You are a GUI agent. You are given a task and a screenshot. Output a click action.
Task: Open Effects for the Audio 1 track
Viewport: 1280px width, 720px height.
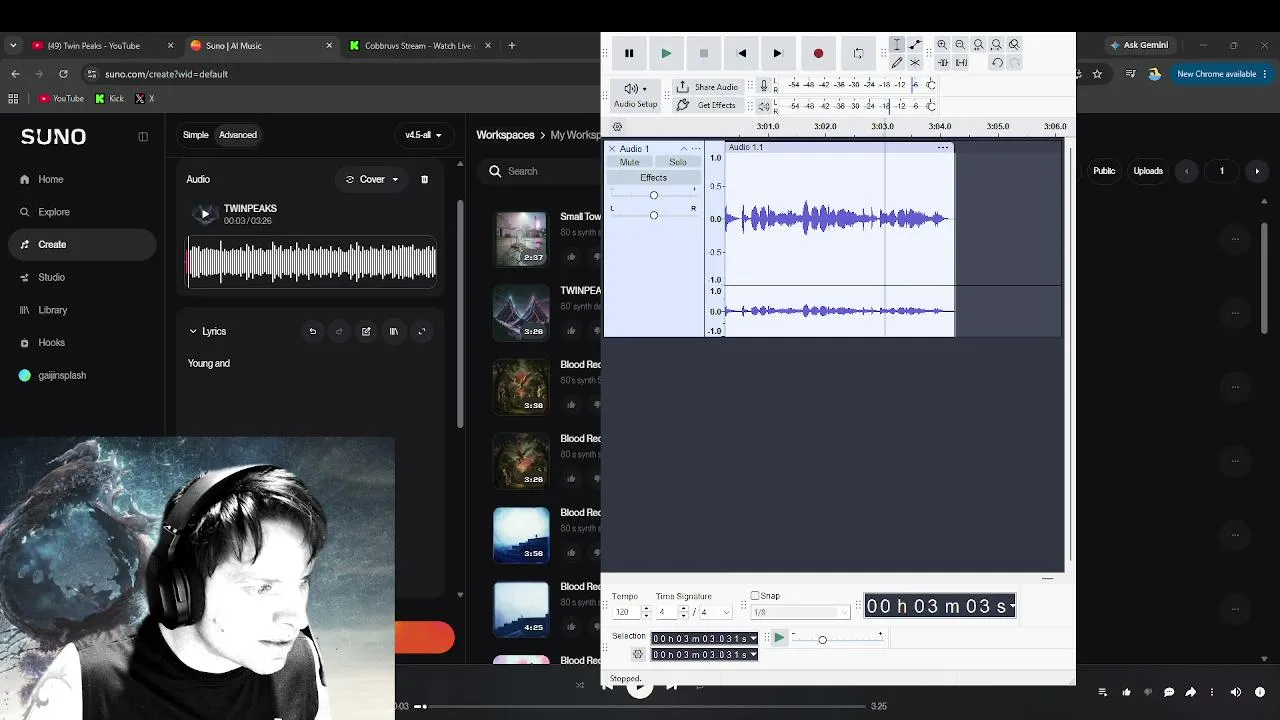tap(654, 178)
